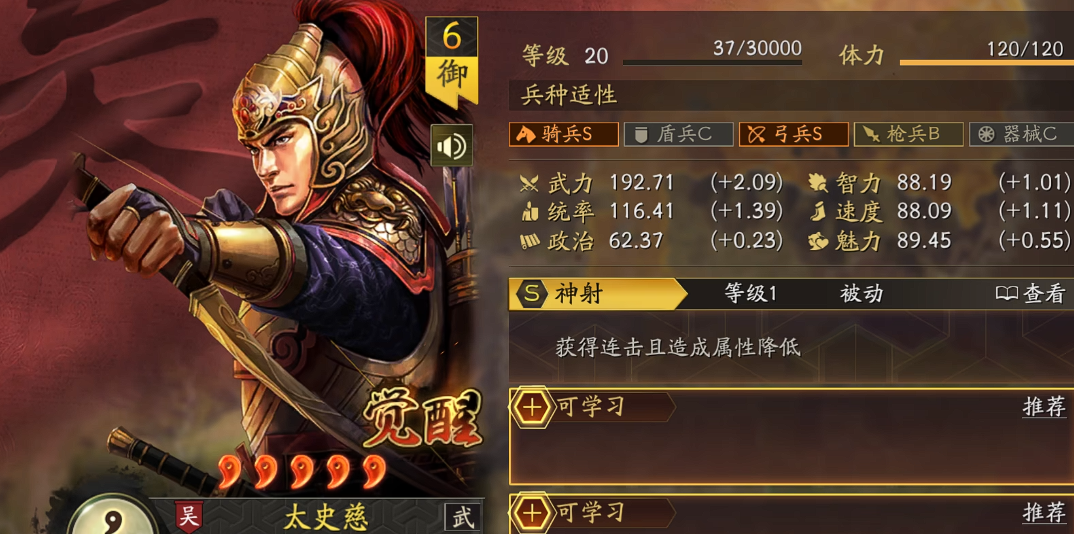Play Taishi Ci voice with speaker icon
1074x534 pixels.
point(451,145)
